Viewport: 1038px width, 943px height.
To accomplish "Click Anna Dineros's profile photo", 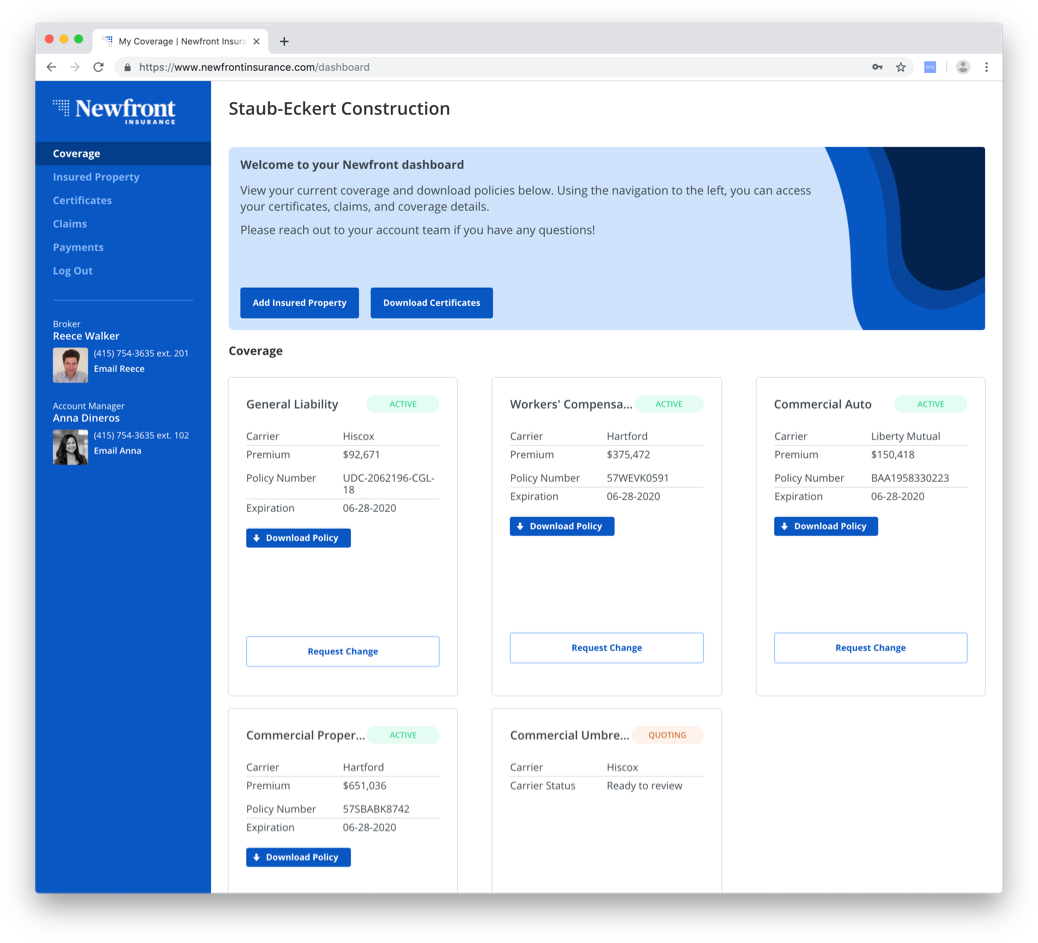I will coord(70,447).
